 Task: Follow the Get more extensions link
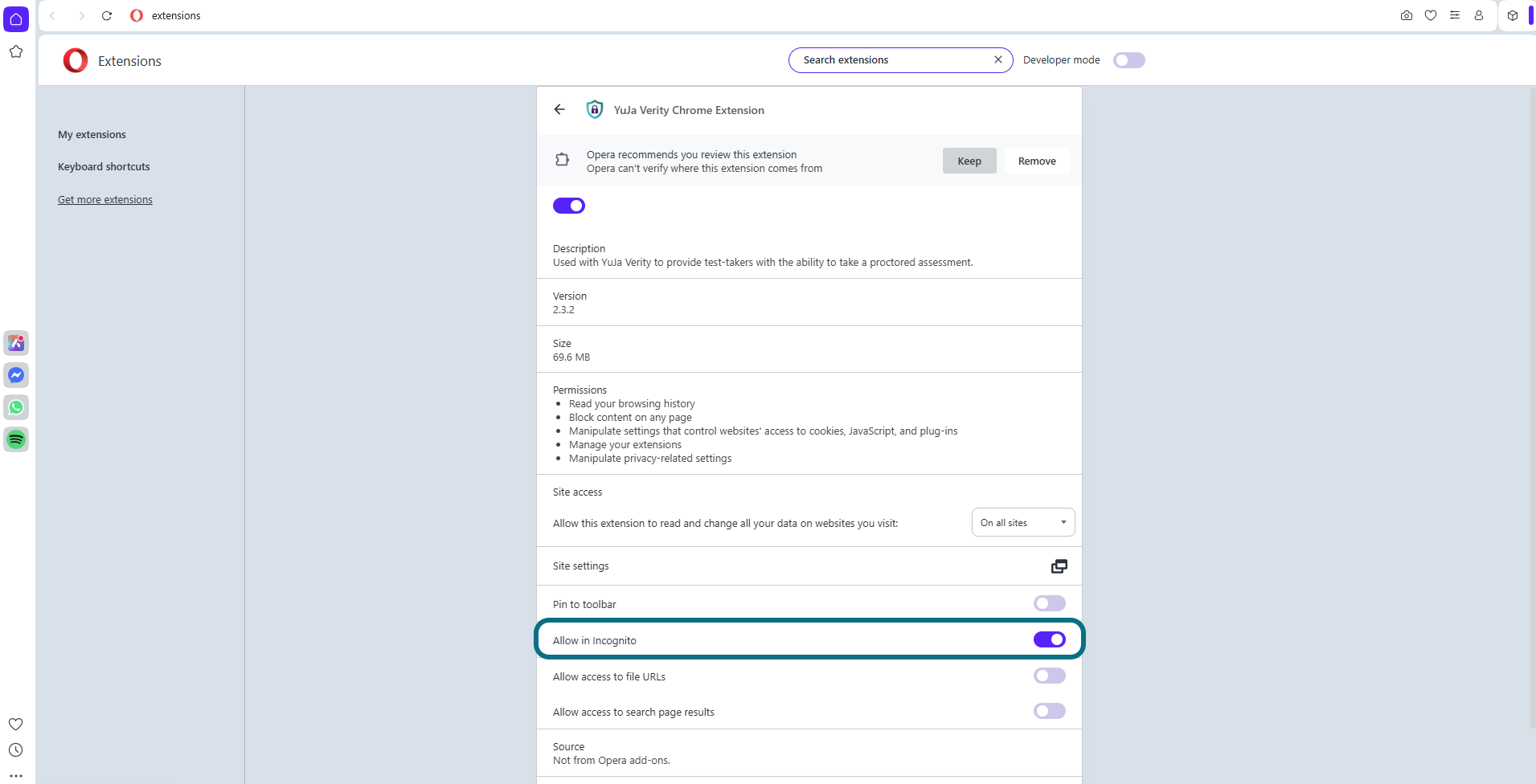(x=104, y=199)
